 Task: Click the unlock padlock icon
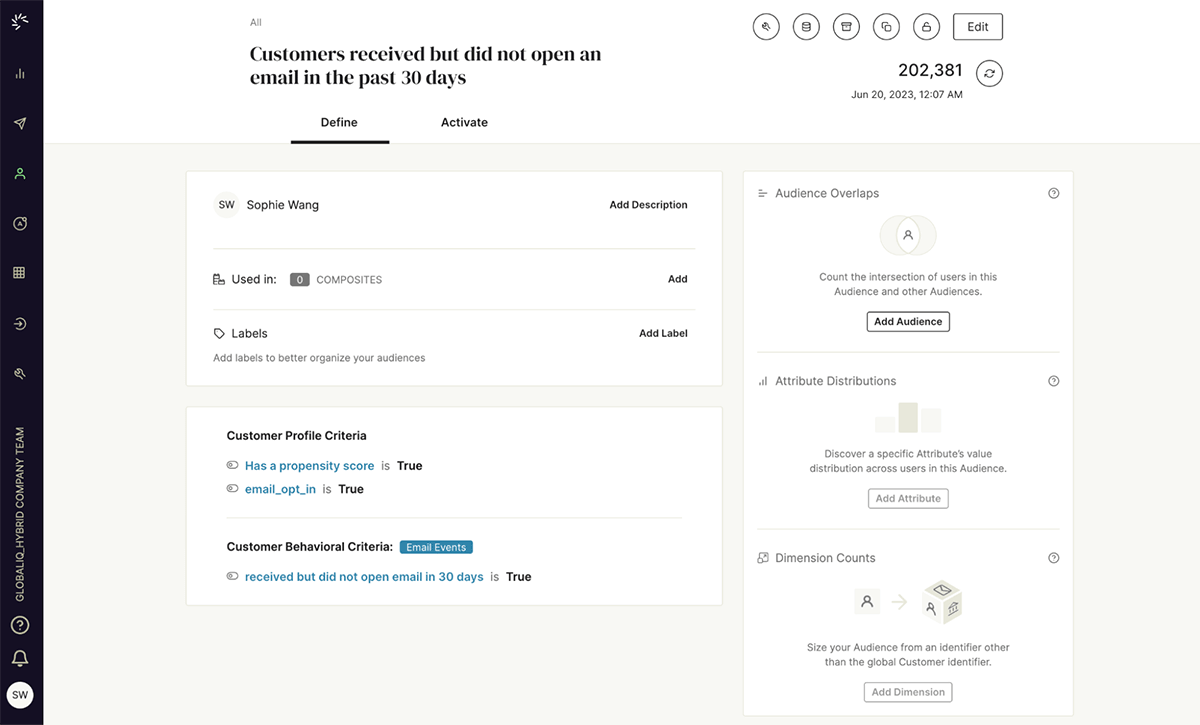click(926, 27)
